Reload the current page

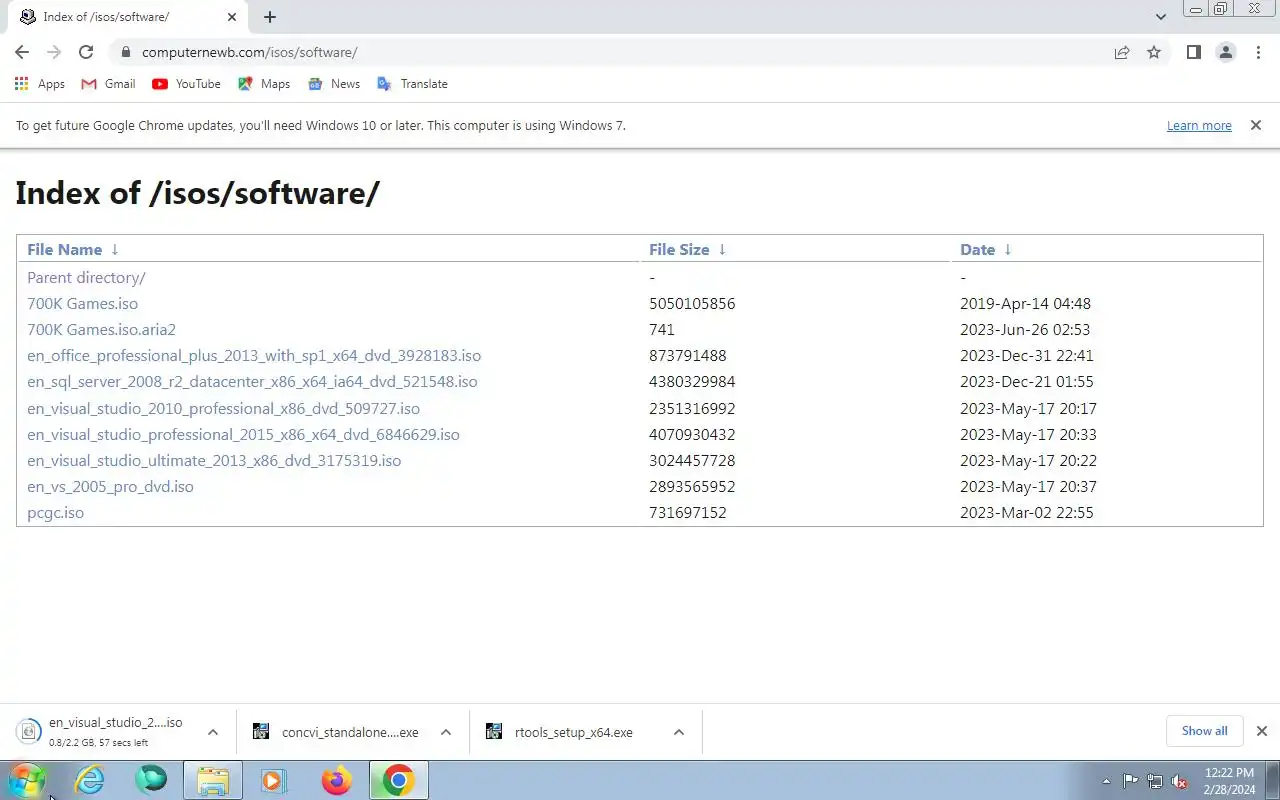(x=86, y=52)
